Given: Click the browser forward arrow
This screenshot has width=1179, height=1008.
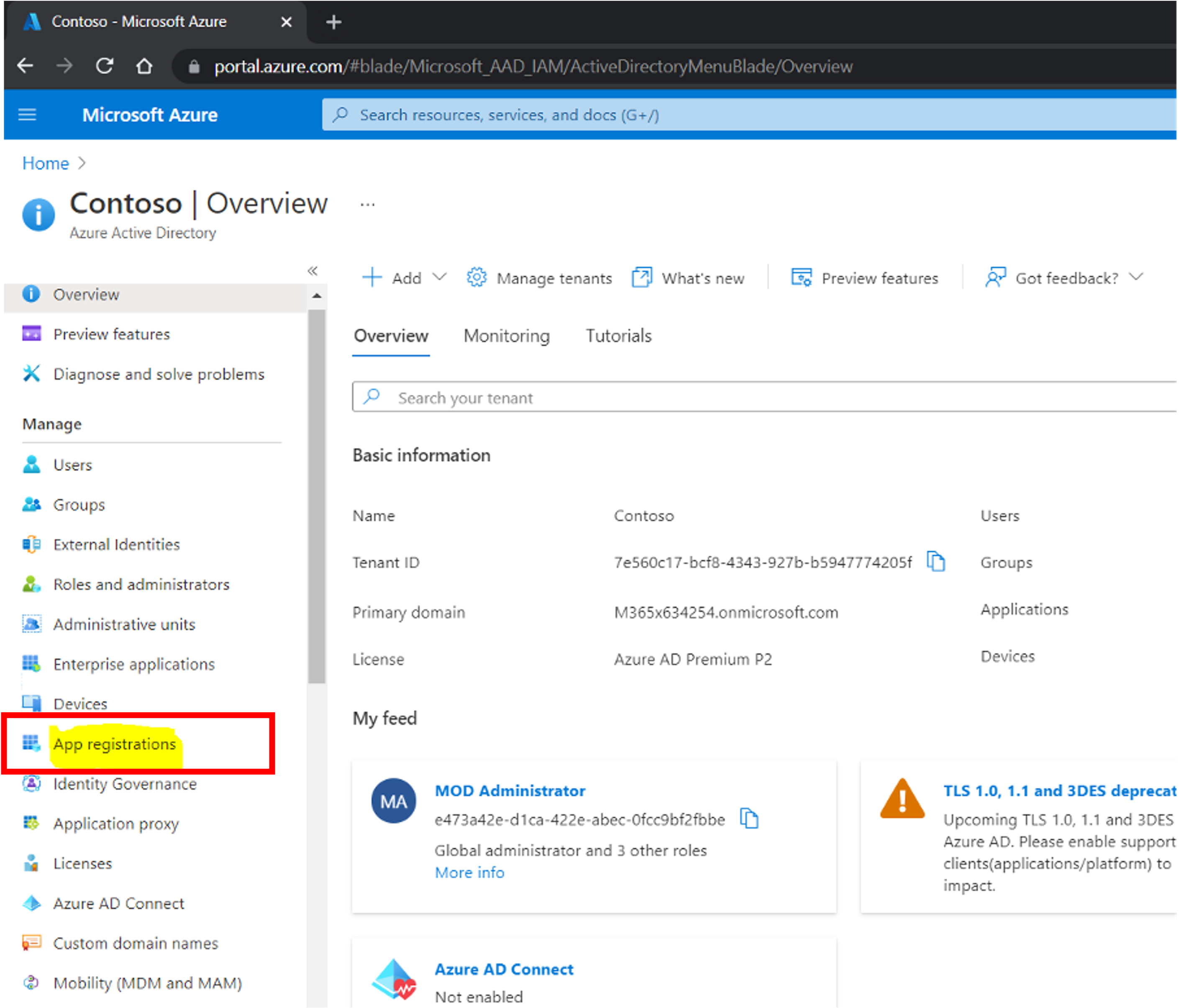Looking at the screenshot, I should [64, 66].
